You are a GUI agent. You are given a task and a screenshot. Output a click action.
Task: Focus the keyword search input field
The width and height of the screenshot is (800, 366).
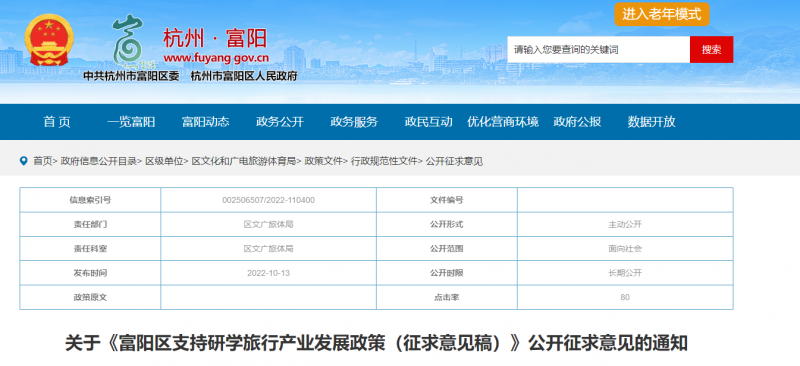click(598, 50)
